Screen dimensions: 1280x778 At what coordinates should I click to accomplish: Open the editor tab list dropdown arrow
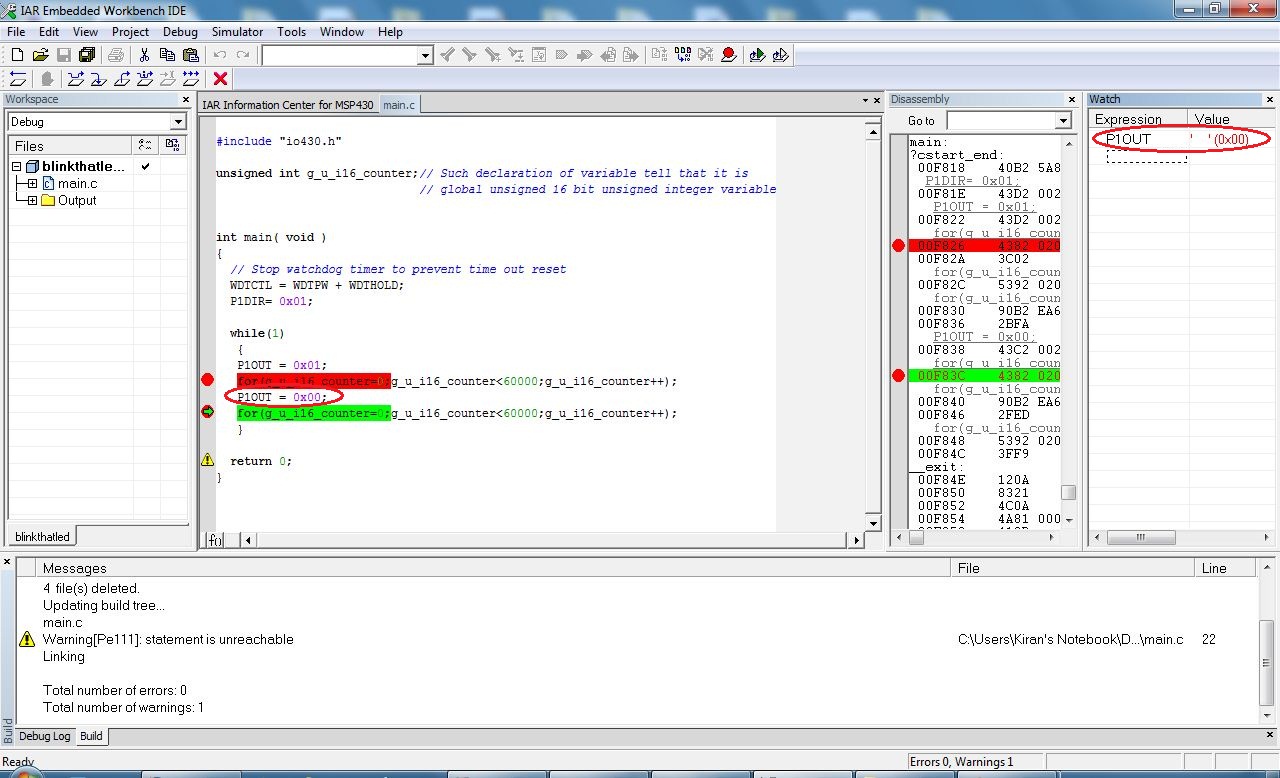click(x=865, y=101)
